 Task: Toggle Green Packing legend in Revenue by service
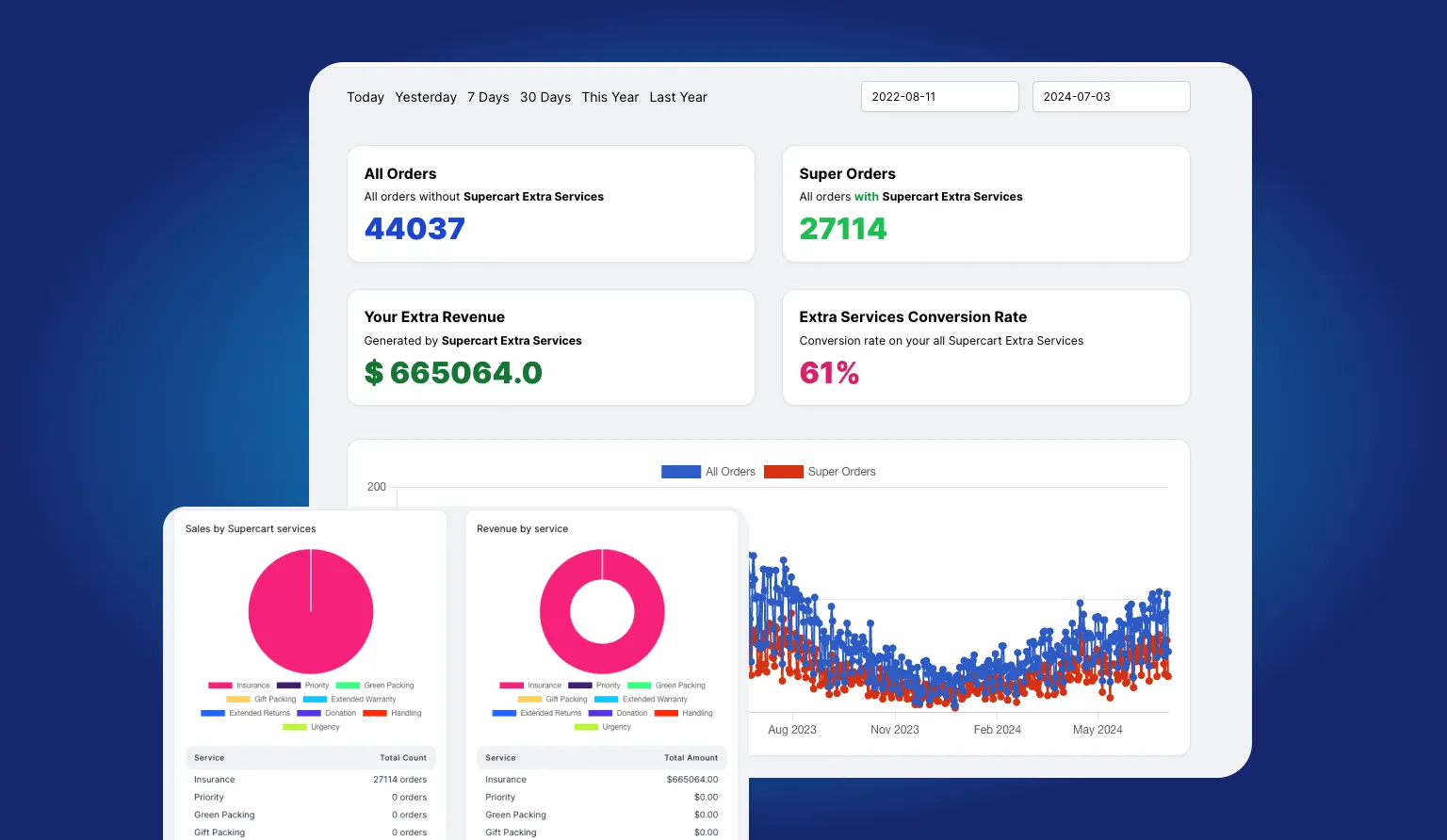[x=666, y=686]
